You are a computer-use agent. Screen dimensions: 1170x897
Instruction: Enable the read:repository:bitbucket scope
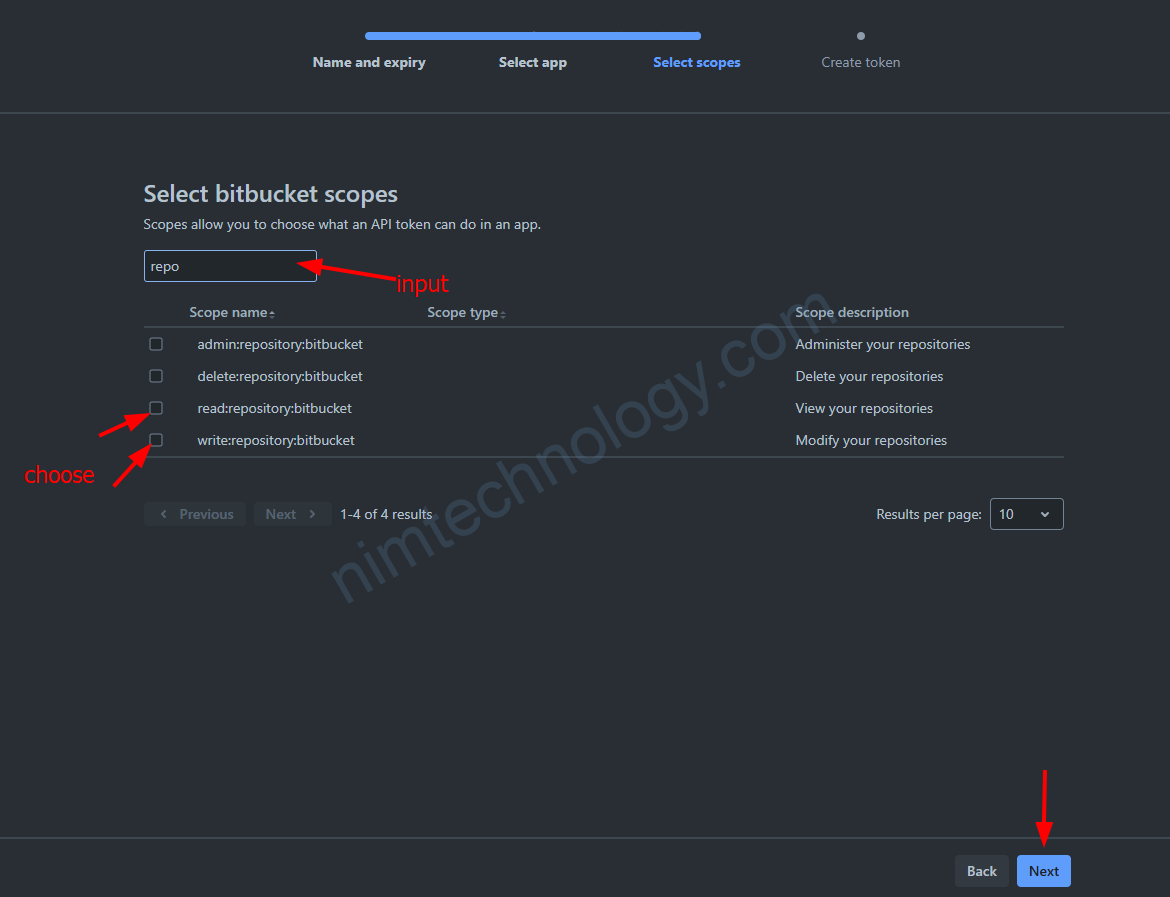click(156, 408)
